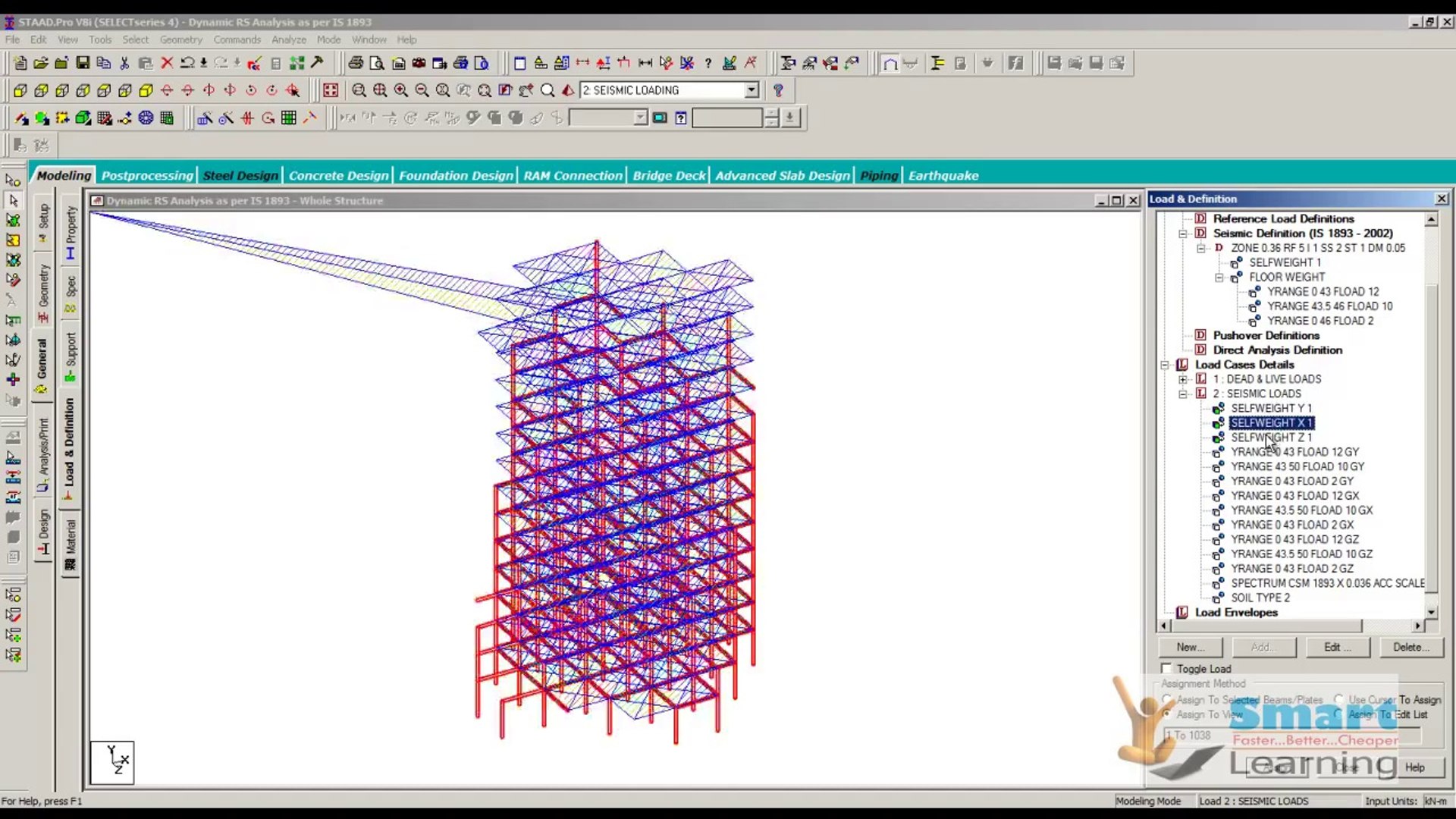Click the Print icon in toolbar
Image resolution: width=1456 pixels, height=819 pixels.
pos(355,63)
